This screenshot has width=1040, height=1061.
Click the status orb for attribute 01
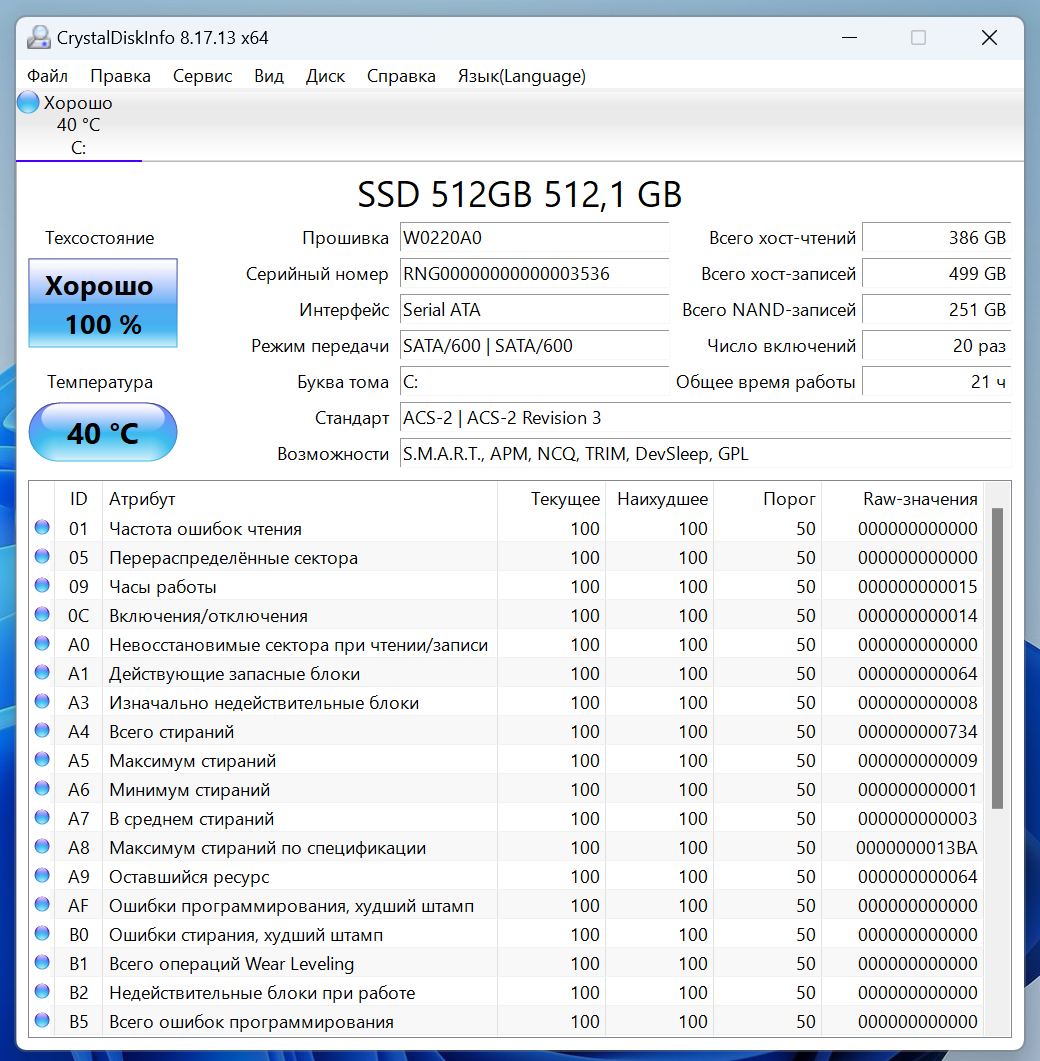(42, 527)
